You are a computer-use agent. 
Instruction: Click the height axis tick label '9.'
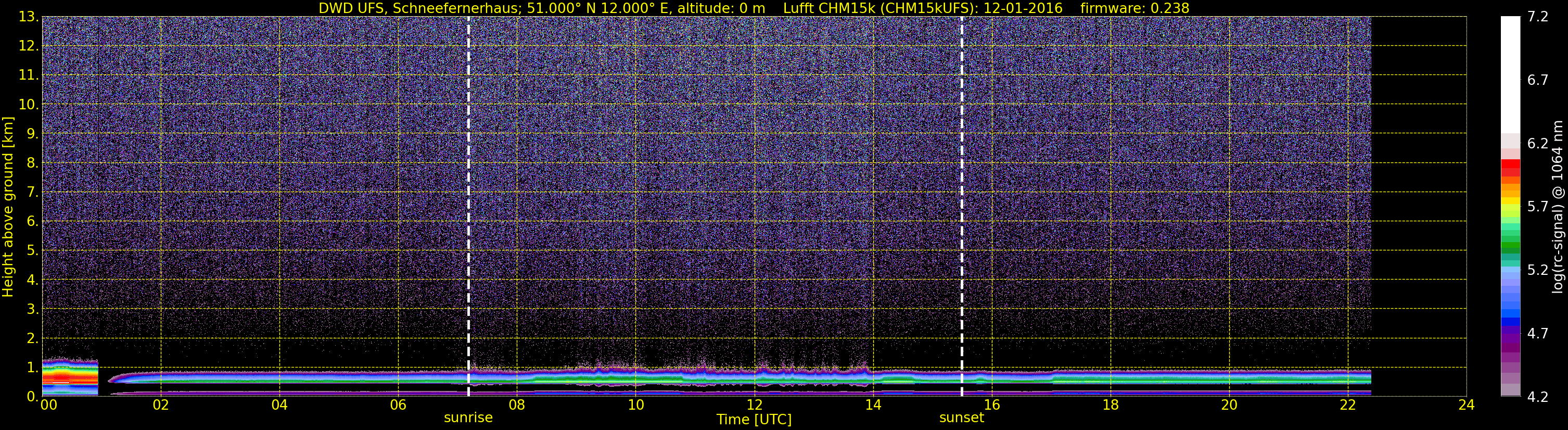(32, 133)
